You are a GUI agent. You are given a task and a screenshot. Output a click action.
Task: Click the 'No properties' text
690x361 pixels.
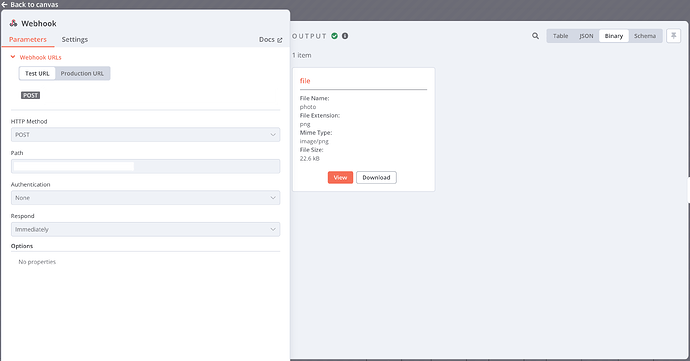[37, 262]
